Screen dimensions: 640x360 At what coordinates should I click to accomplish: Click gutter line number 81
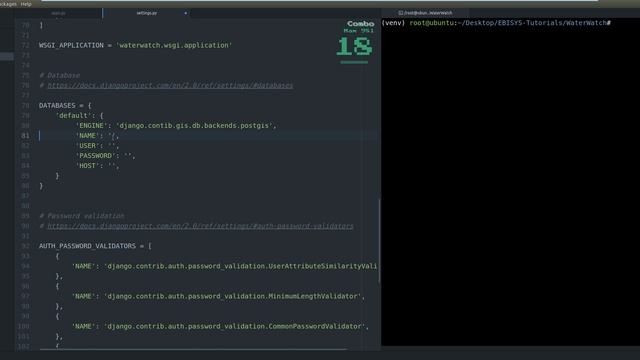(25, 136)
